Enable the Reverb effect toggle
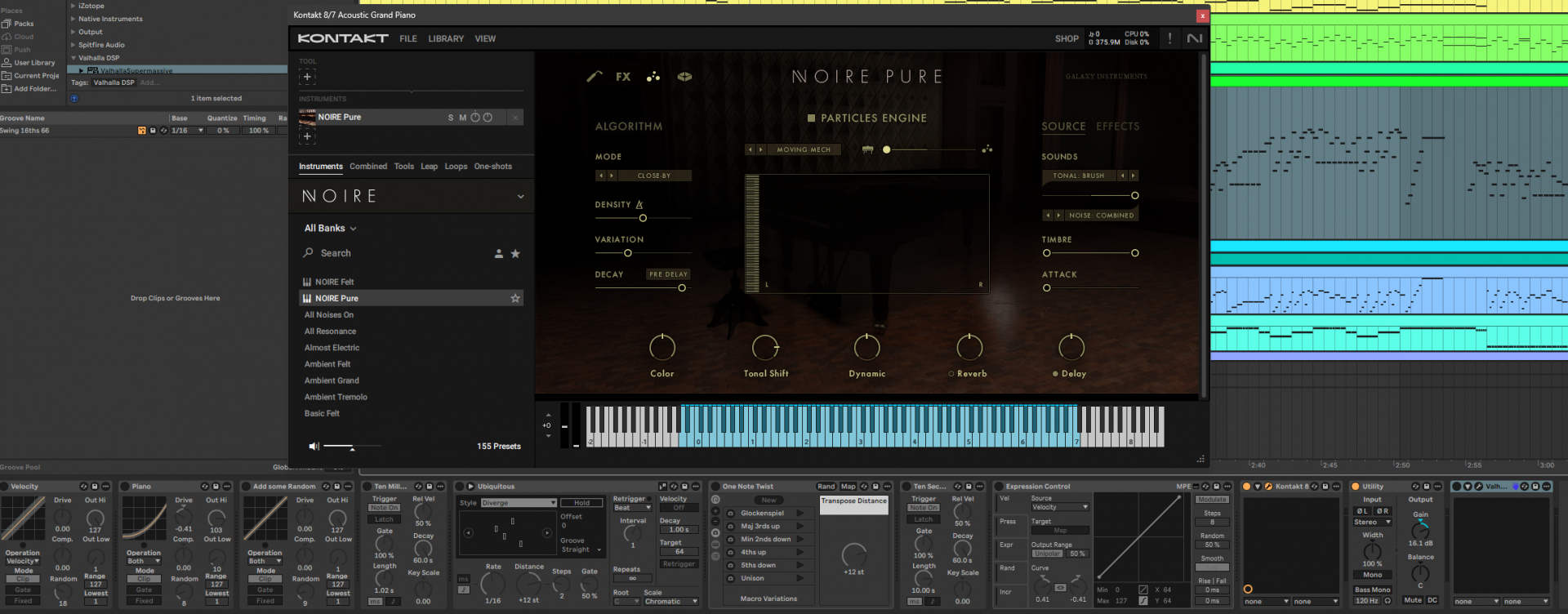Screen dimensions: 1568x614 (x=951, y=374)
